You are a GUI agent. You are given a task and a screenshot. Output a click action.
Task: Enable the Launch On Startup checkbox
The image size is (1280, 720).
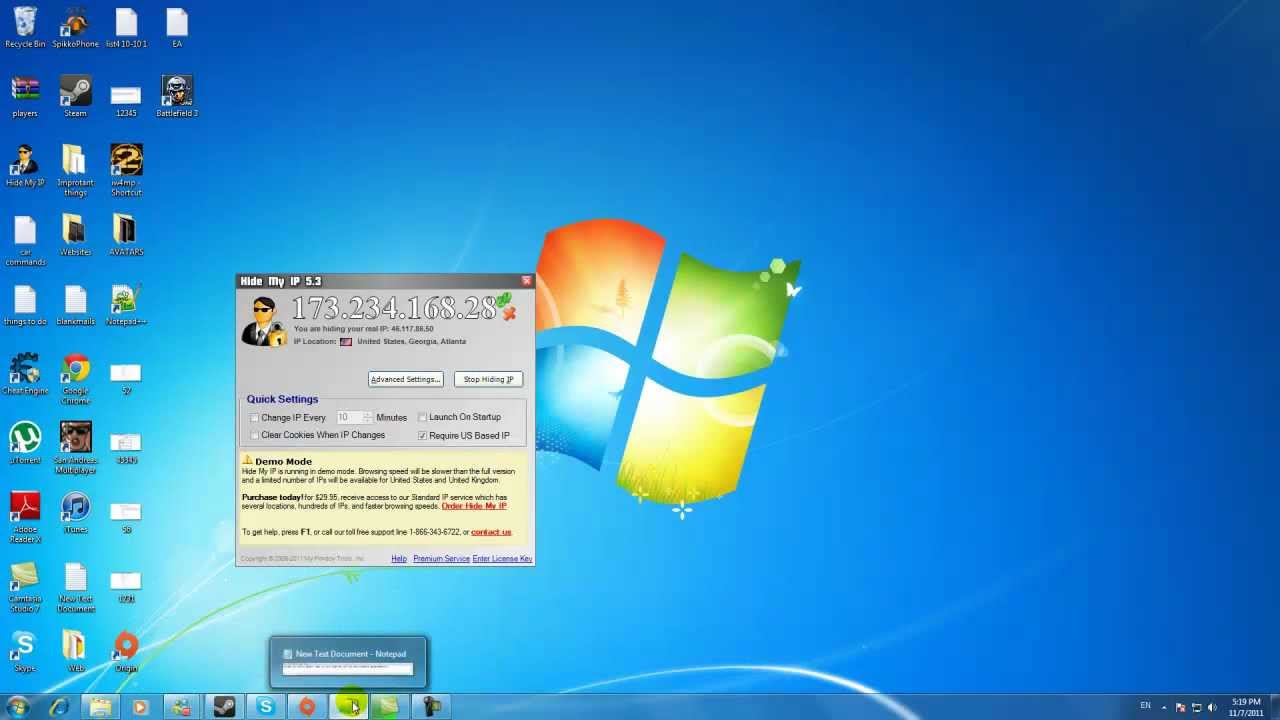(x=422, y=418)
